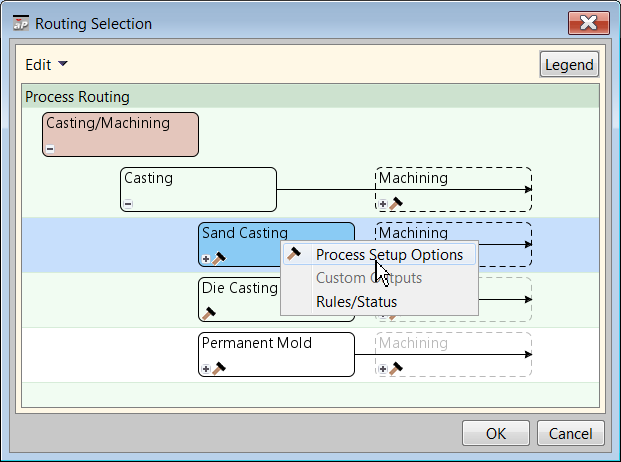Open the Edit dropdown menu

pos(46,65)
